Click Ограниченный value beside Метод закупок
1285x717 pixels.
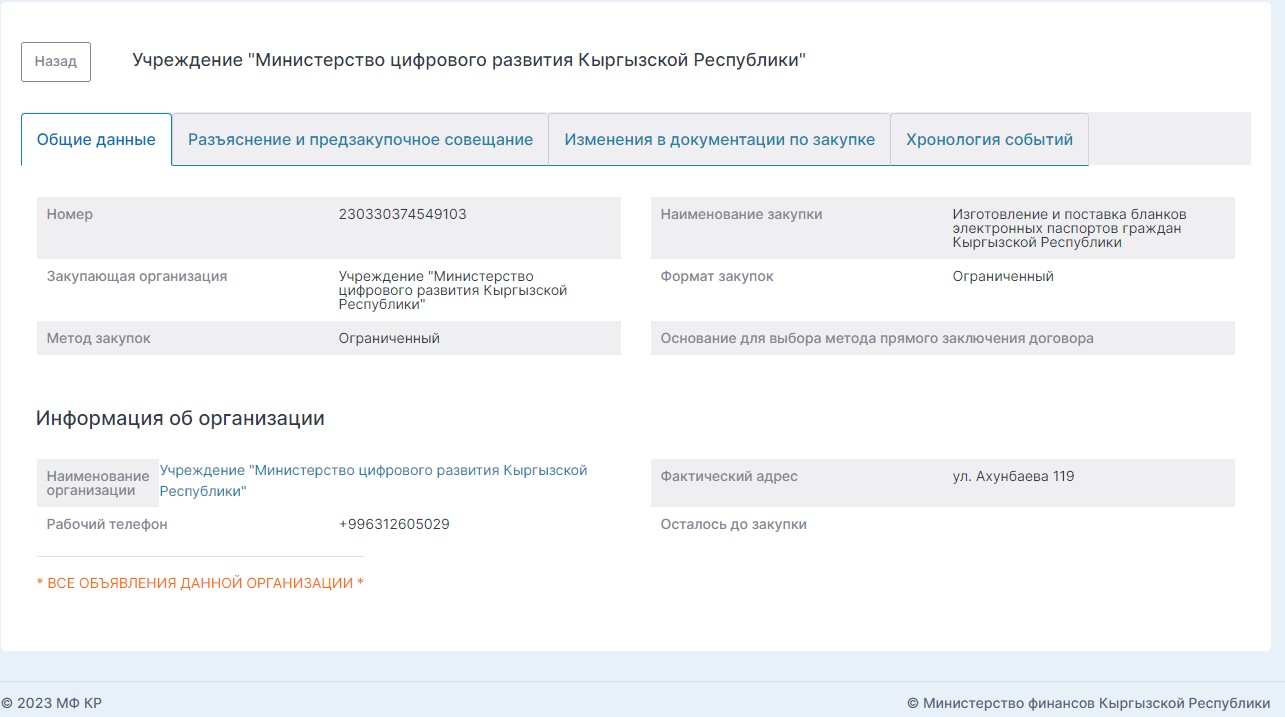point(389,339)
